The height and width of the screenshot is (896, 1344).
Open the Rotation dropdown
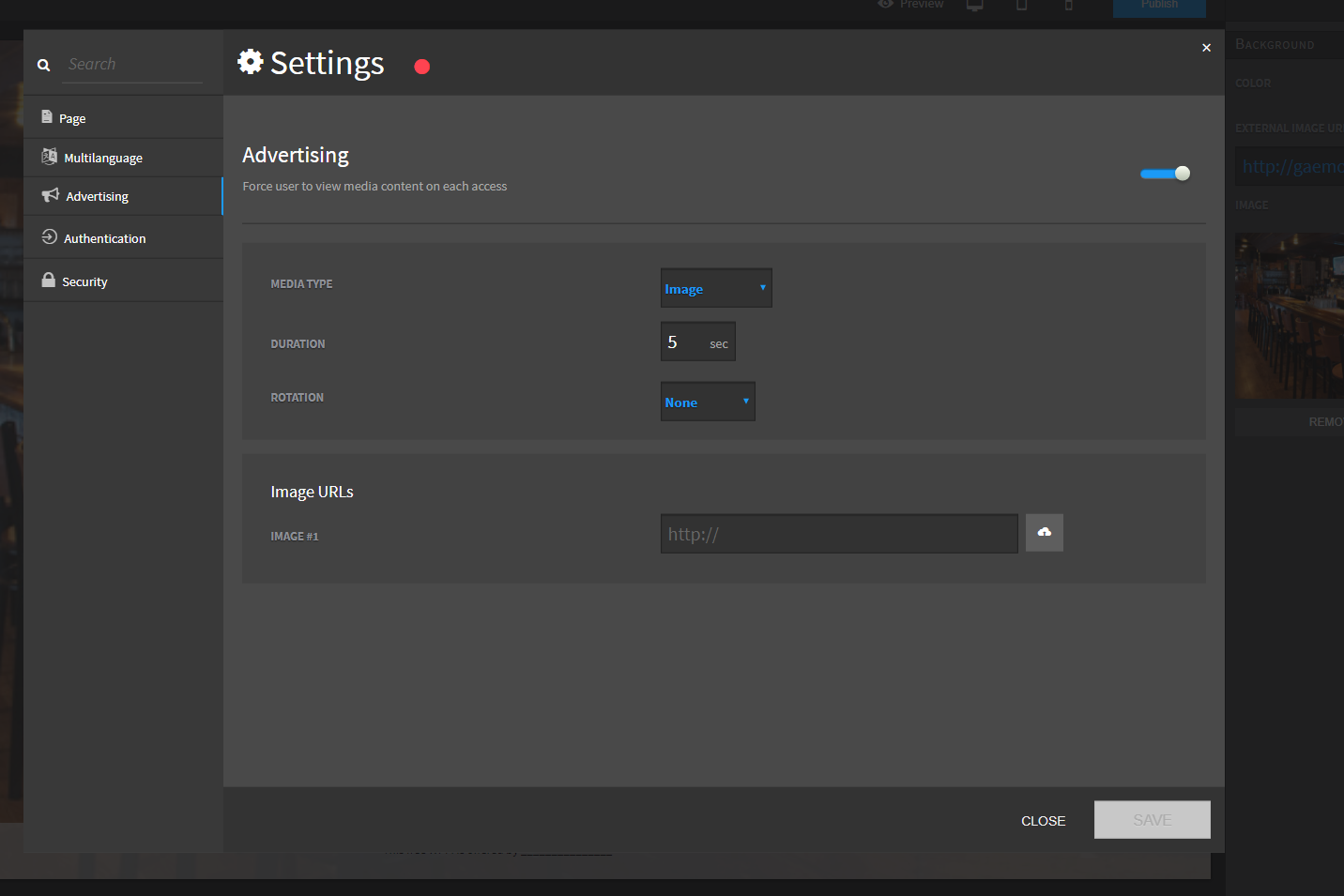click(x=708, y=402)
